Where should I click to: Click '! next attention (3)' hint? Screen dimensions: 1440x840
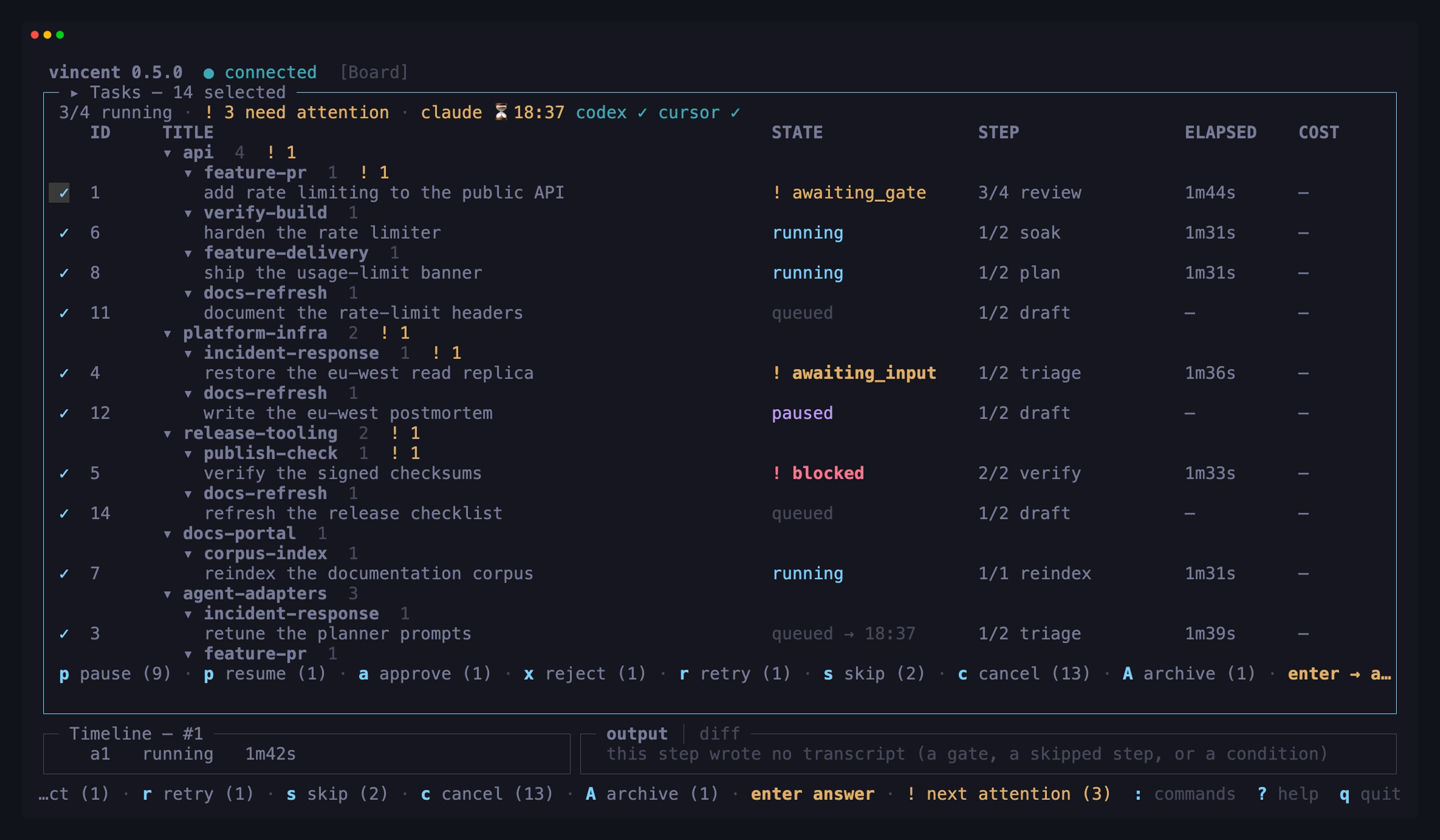(1009, 794)
